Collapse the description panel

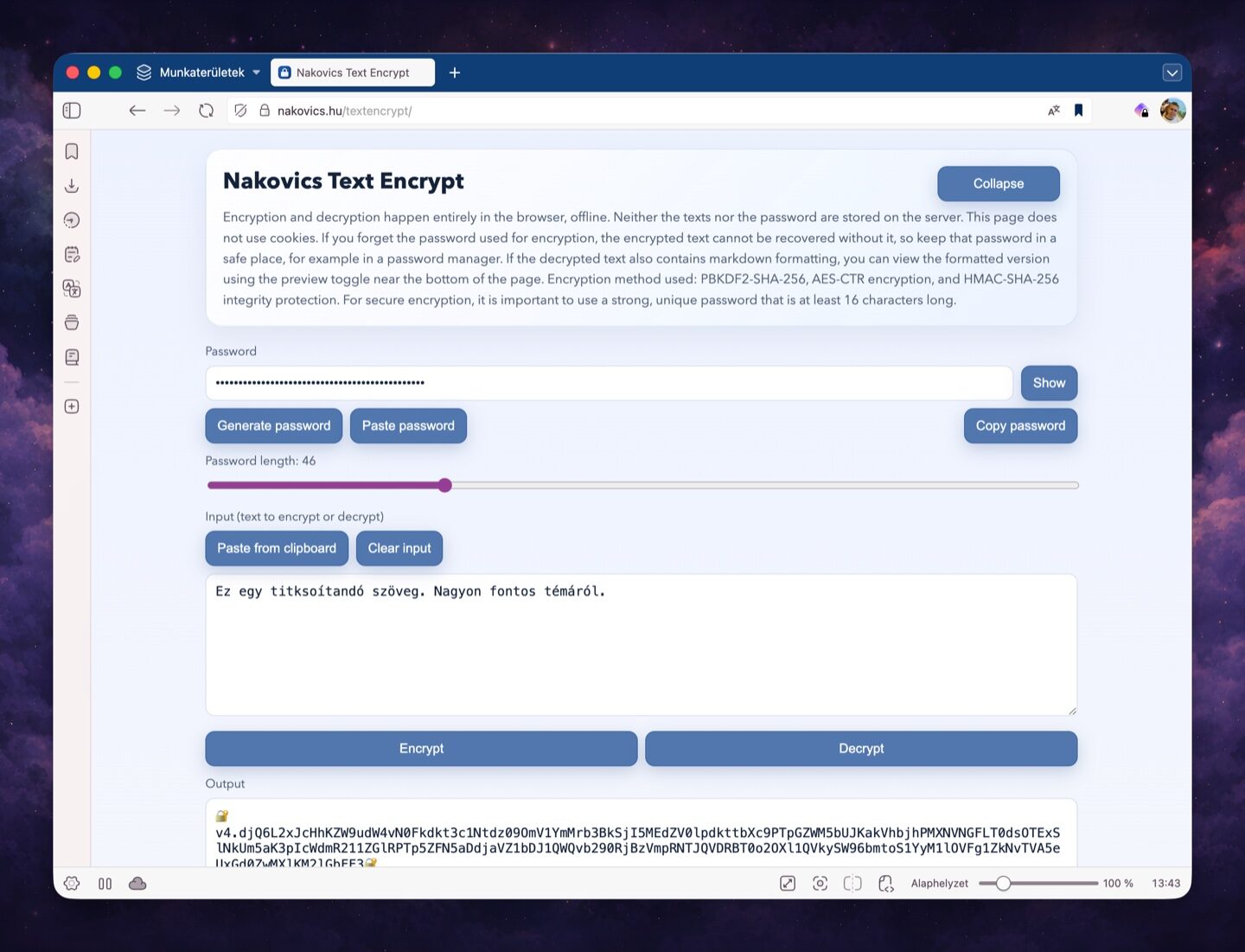click(x=999, y=183)
